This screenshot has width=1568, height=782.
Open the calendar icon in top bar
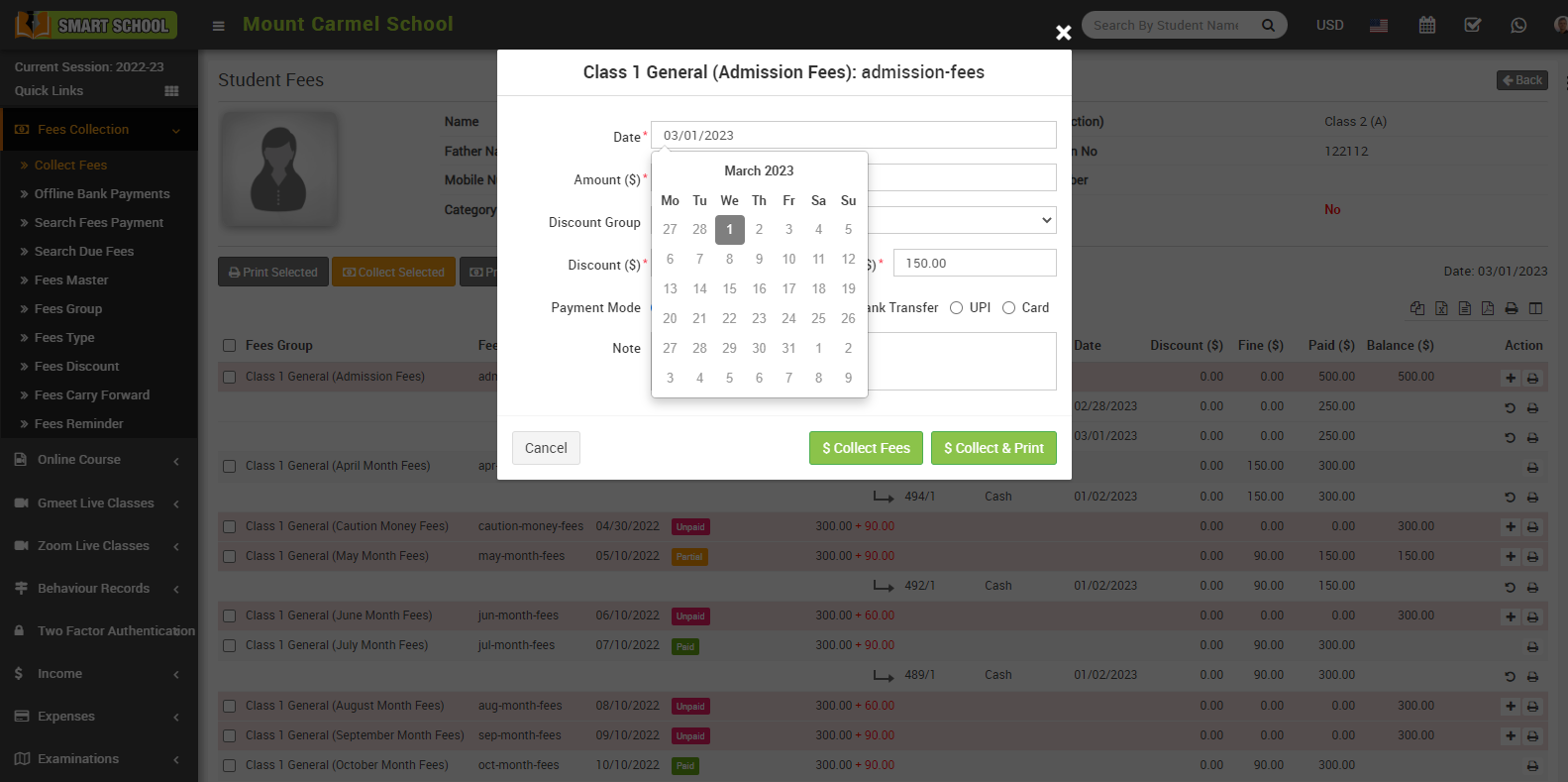click(1426, 25)
